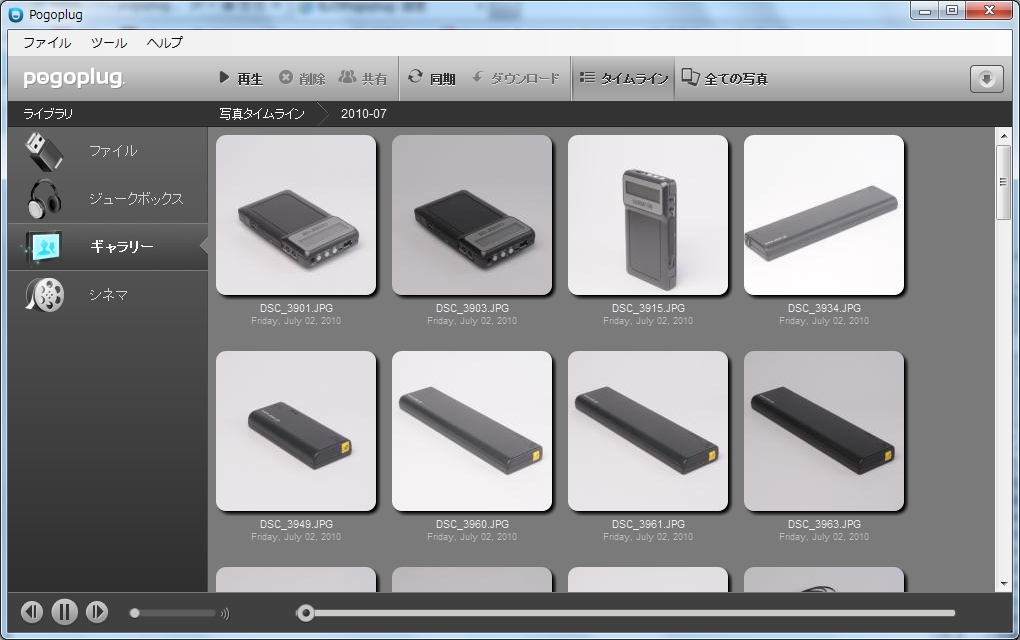The image size is (1020, 640).
Task: Open thumbnail DSC_3934.JPG
Action: pos(824,215)
